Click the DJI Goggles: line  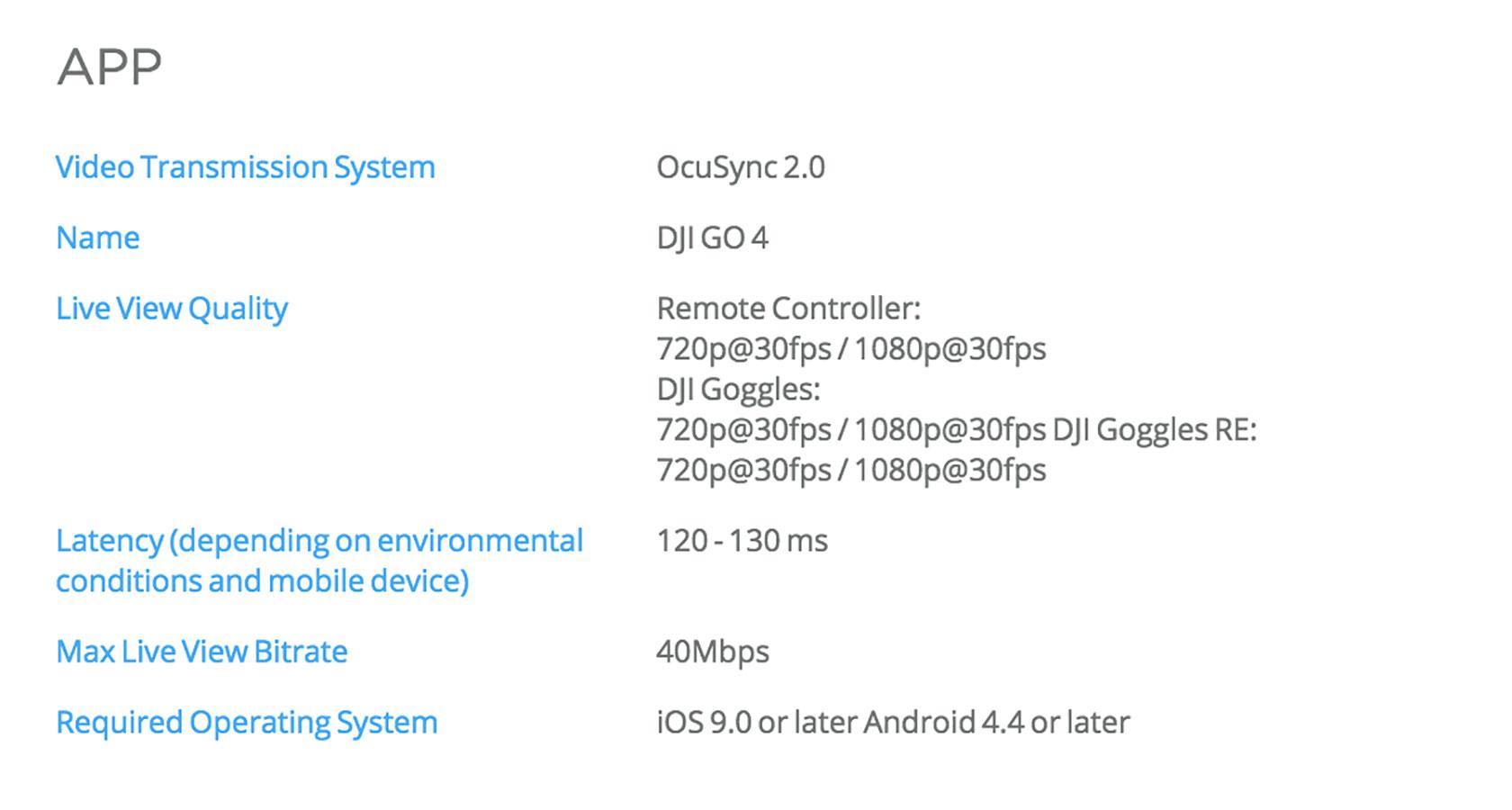[x=738, y=390]
